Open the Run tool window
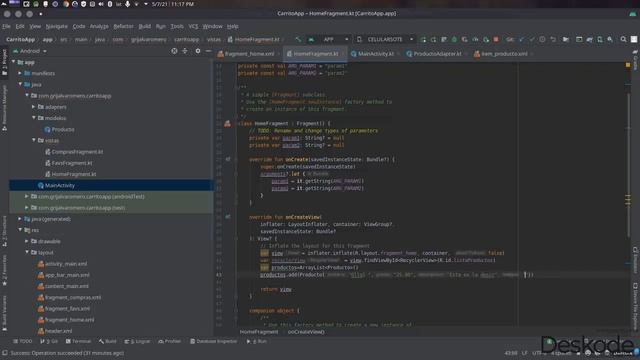The image size is (640, 360). (257, 341)
